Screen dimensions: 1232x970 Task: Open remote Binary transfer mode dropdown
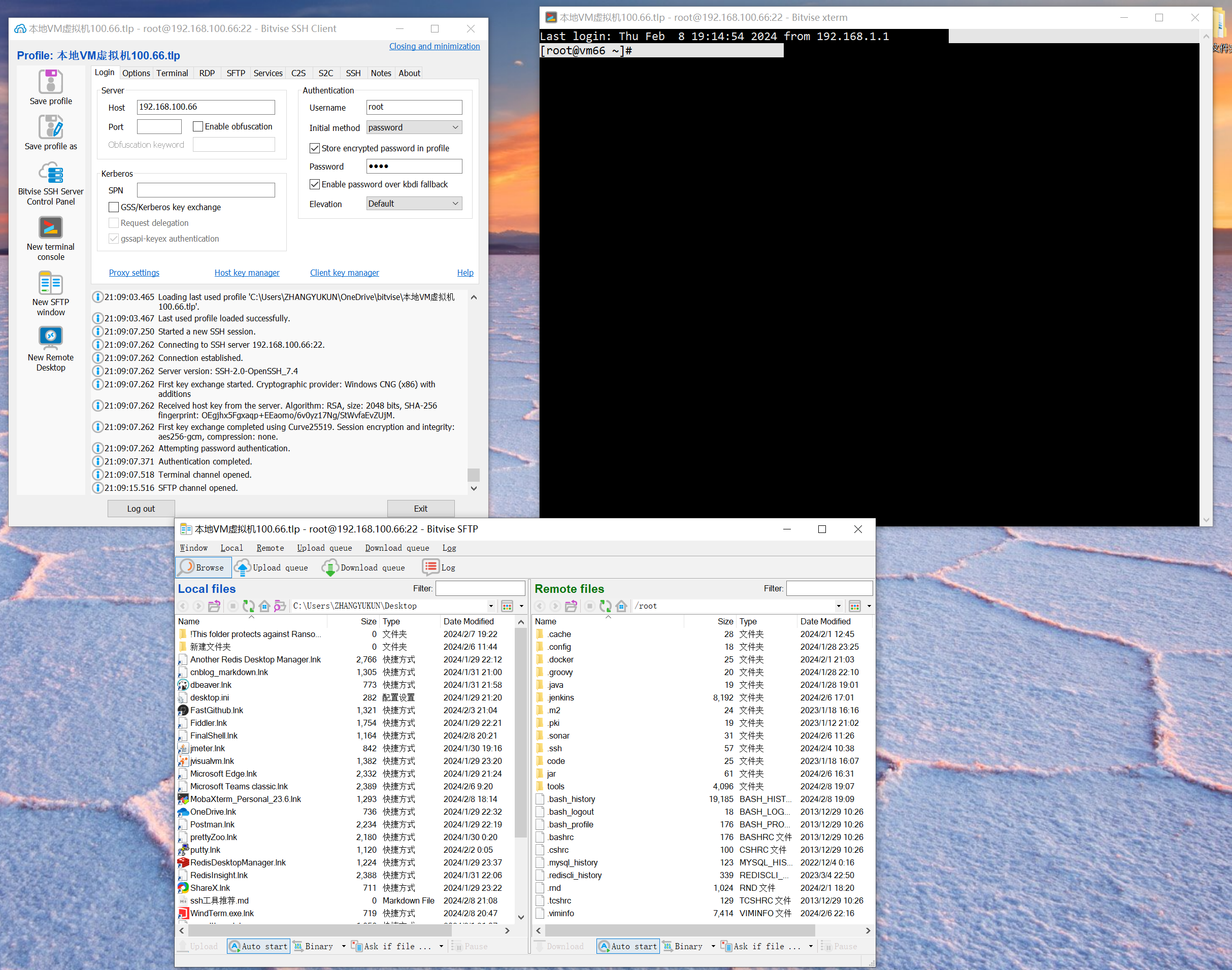point(713,946)
